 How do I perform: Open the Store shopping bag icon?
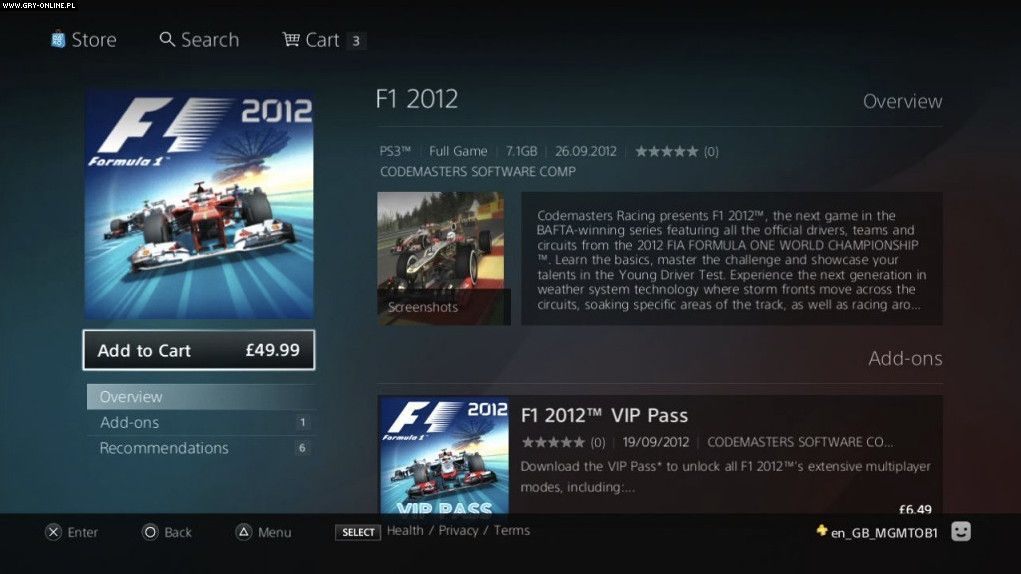(58, 40)
